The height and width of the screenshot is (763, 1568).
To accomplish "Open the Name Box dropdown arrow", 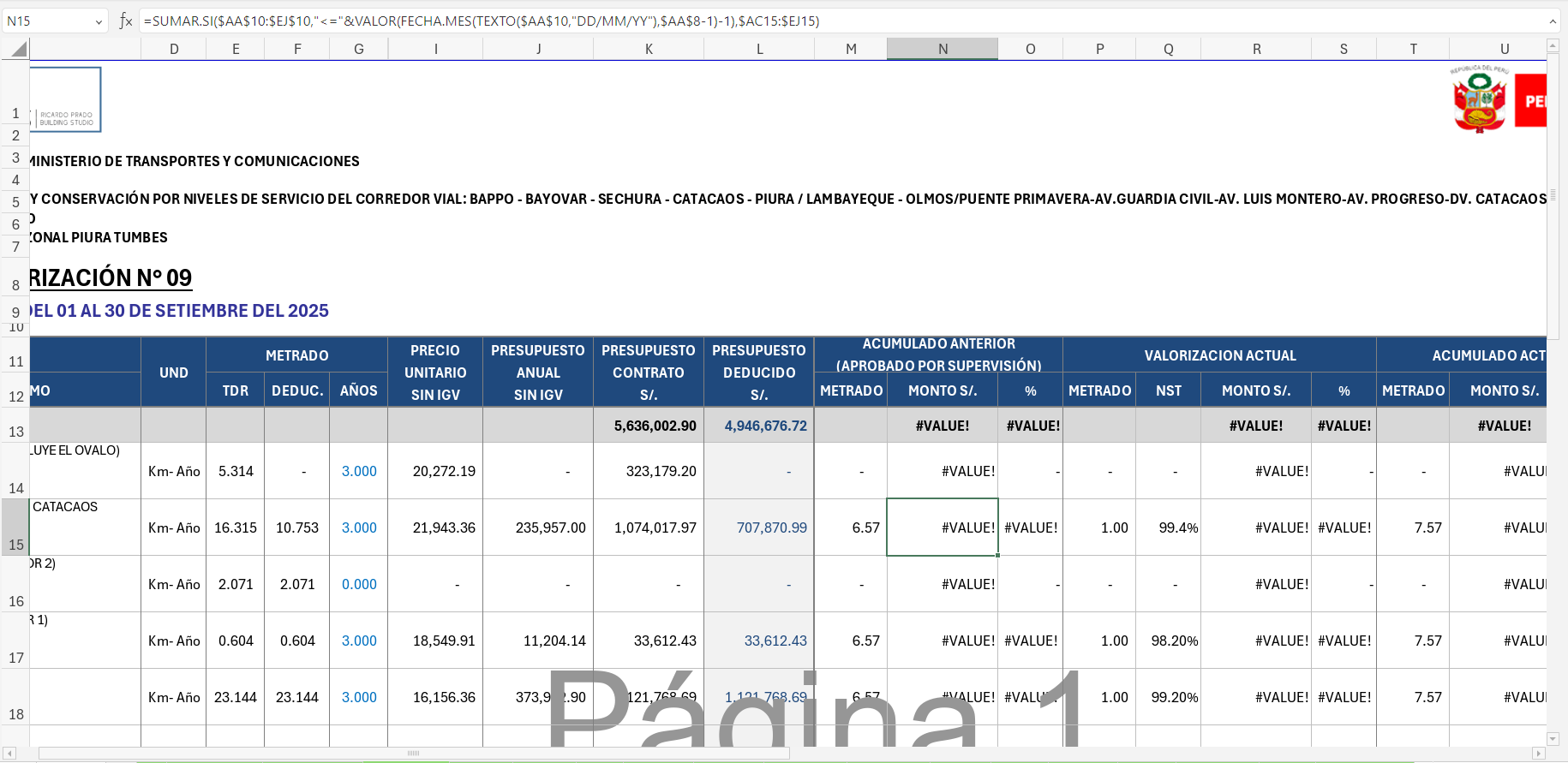I will tap(99, 21).
